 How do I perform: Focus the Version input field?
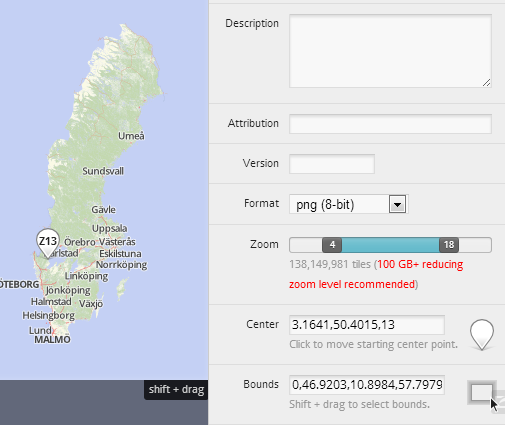pos(332,164)
